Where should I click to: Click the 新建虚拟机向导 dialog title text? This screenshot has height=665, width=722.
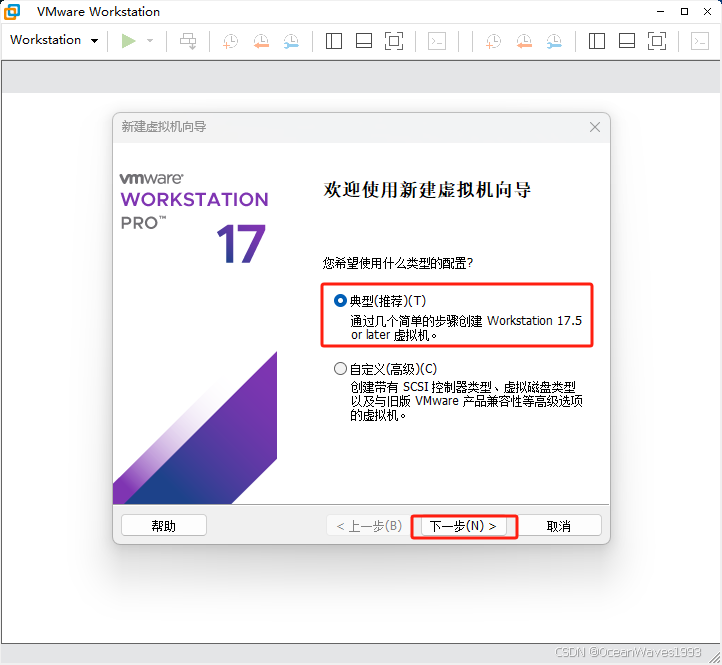164,127
